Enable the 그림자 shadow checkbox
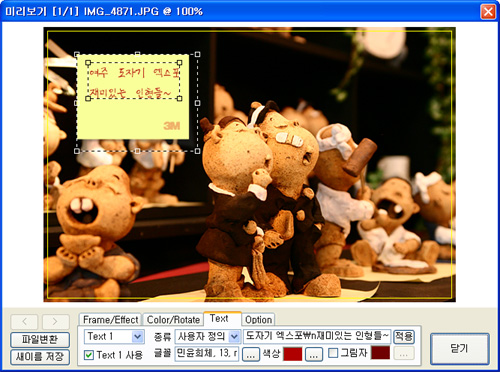Screen dimensions: 500x372 (x=333, y=353)
